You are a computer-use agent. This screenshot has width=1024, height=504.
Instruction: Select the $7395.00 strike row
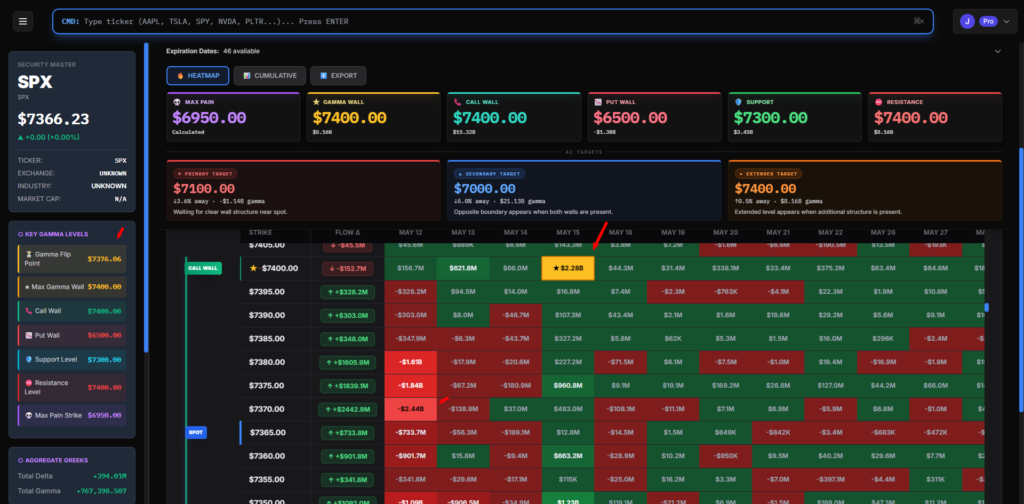(613, 292)
